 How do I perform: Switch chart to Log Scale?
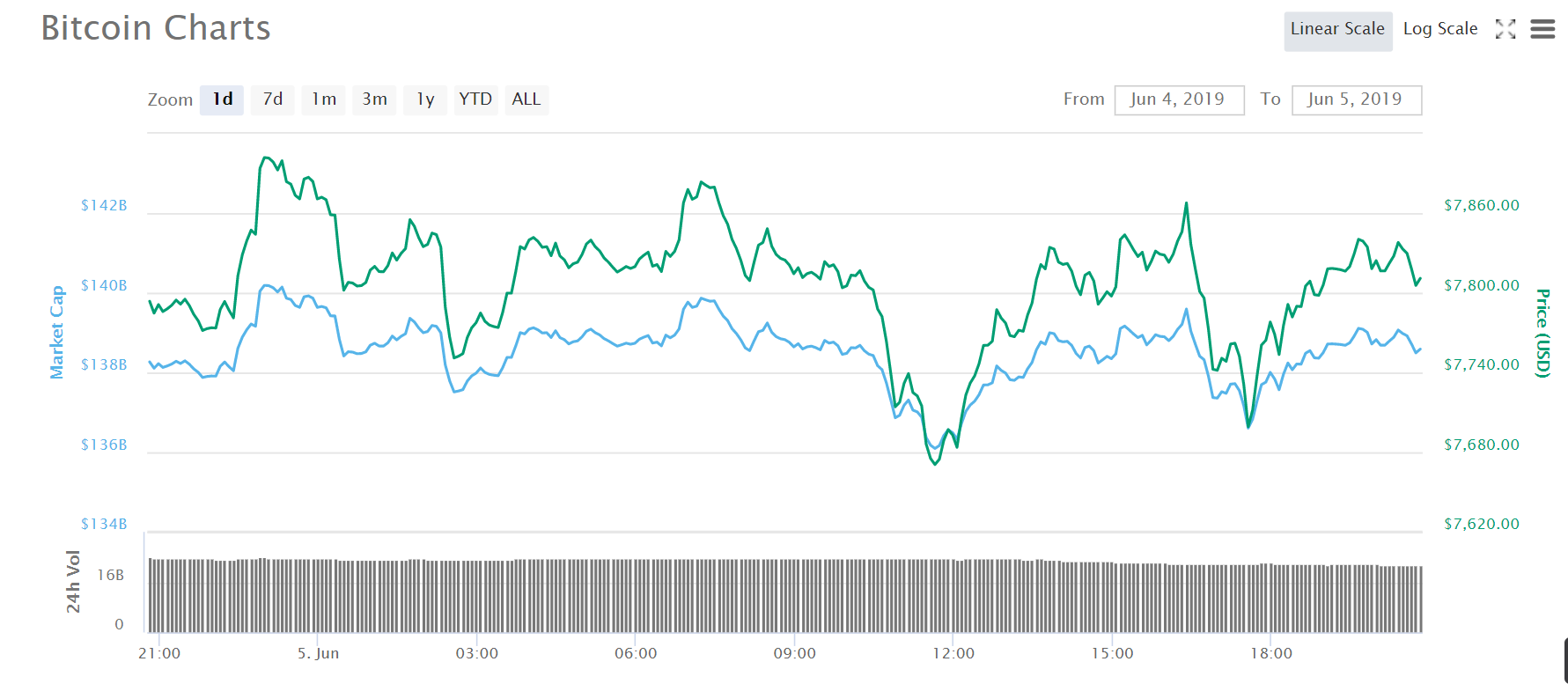click(x=1439, y=29)
